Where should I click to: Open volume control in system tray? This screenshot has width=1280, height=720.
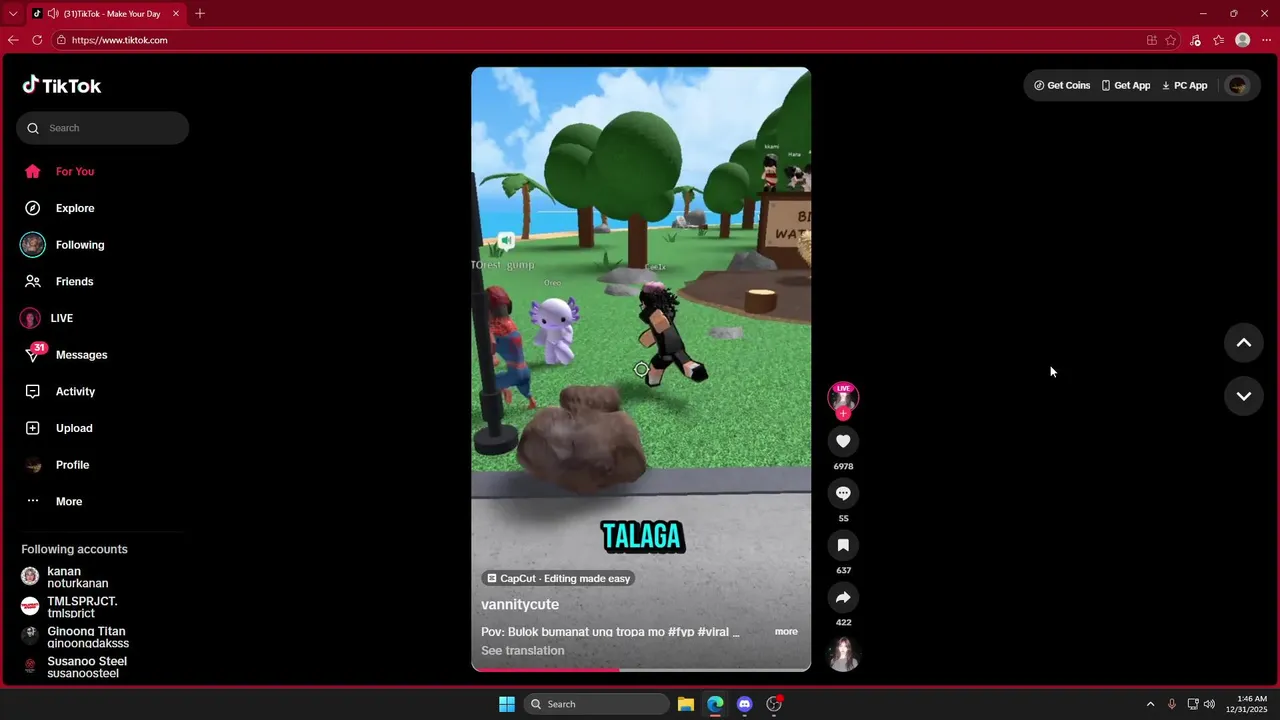[1209, 704]
